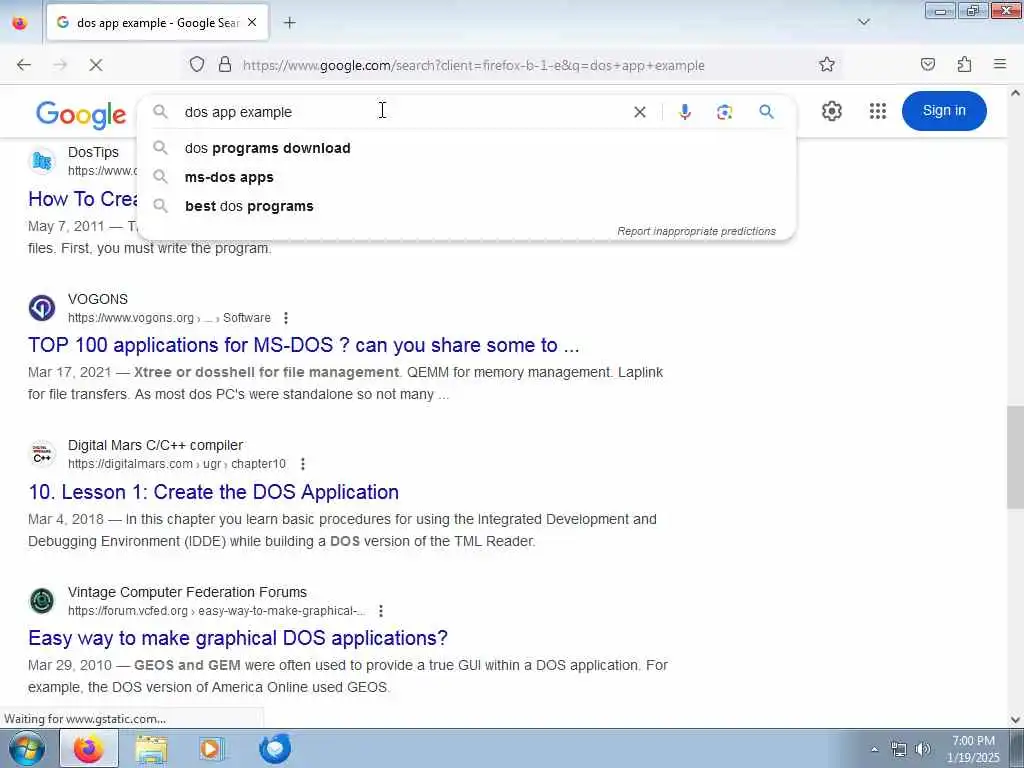The width and height of the screenshot is (1024, 768).
Task: Click the Firefox View icon at tab bar start
Action: (x=20, y=23)
